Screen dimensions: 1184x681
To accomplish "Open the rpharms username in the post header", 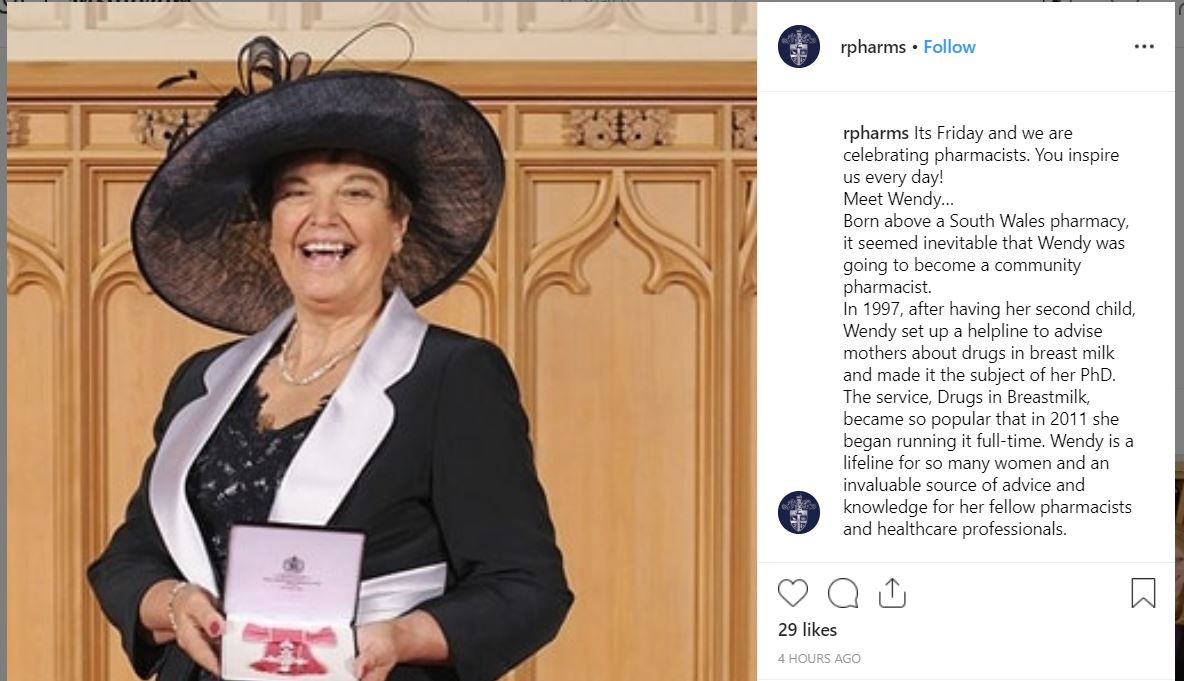I will coord(873,47).
